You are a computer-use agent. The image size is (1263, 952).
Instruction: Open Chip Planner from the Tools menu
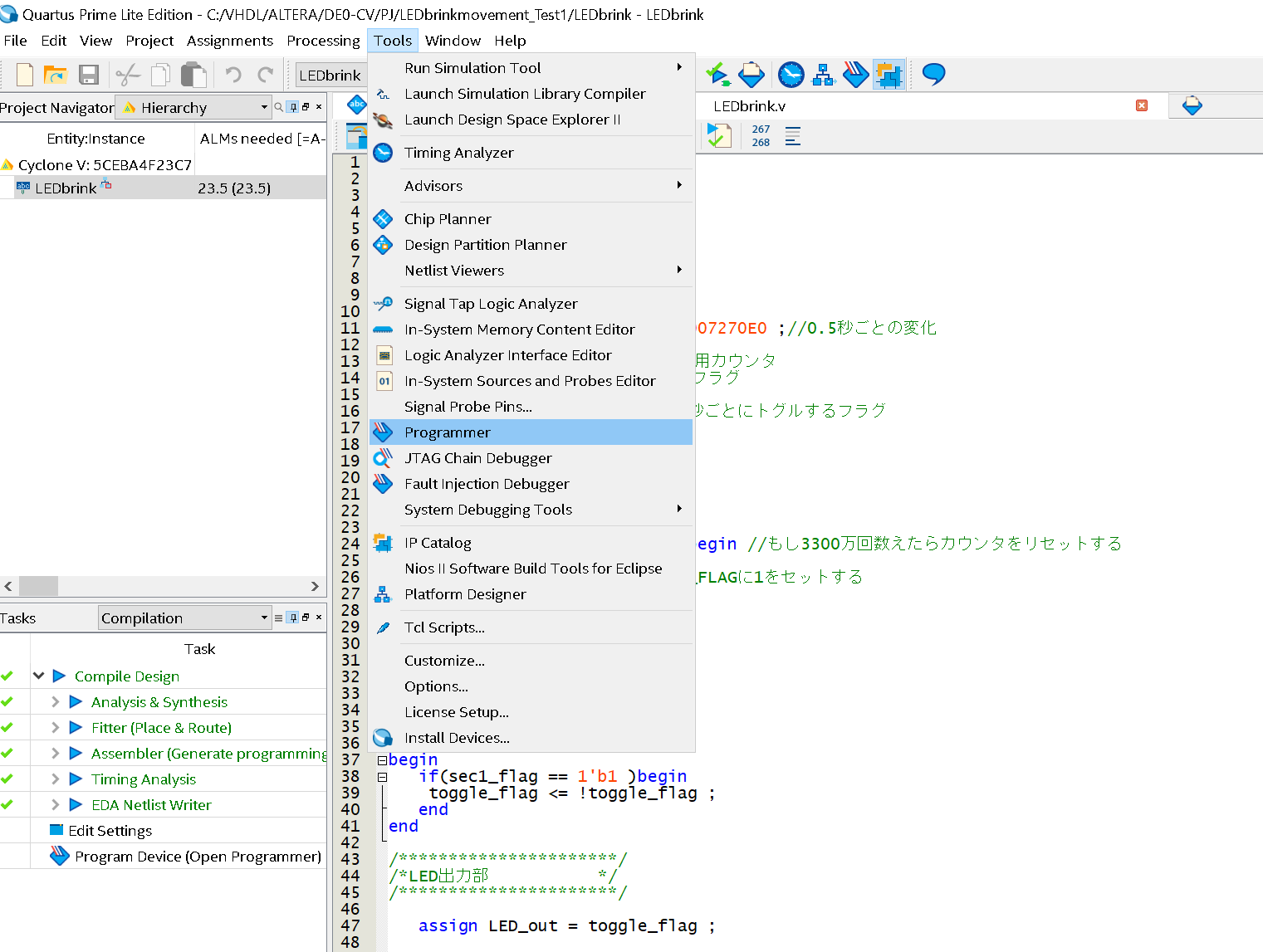click(531, 219)
